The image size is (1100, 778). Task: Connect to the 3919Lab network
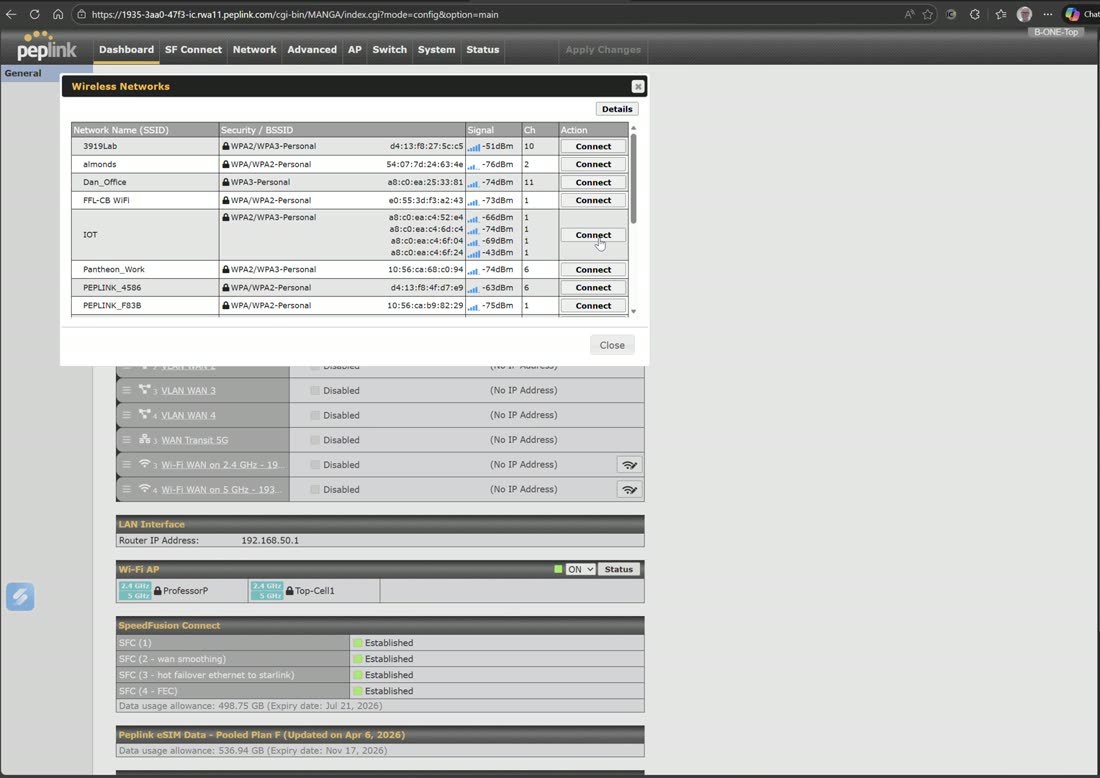point(593,147)
